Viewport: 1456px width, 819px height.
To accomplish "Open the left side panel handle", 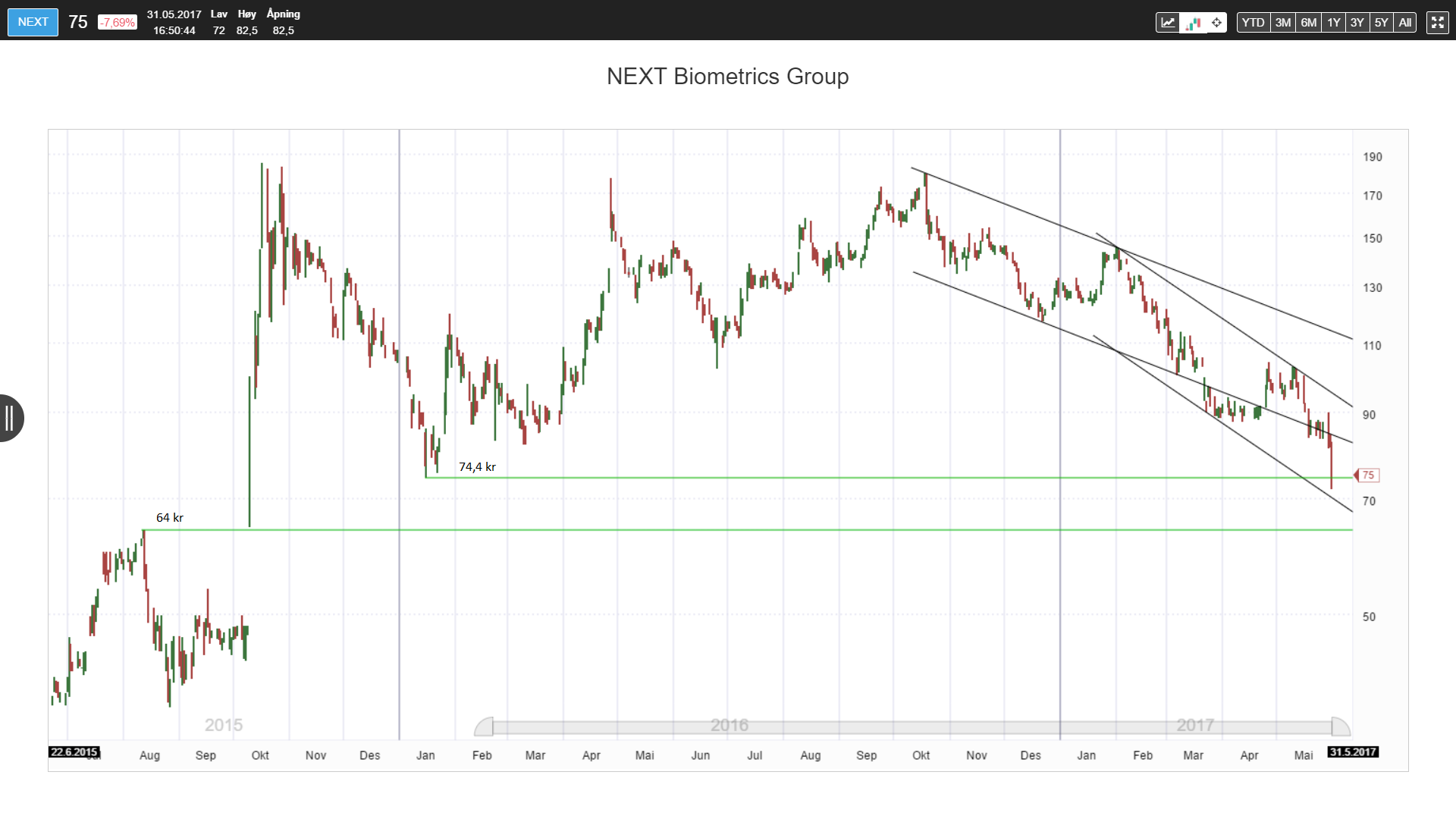I will [x=11, y=418].
